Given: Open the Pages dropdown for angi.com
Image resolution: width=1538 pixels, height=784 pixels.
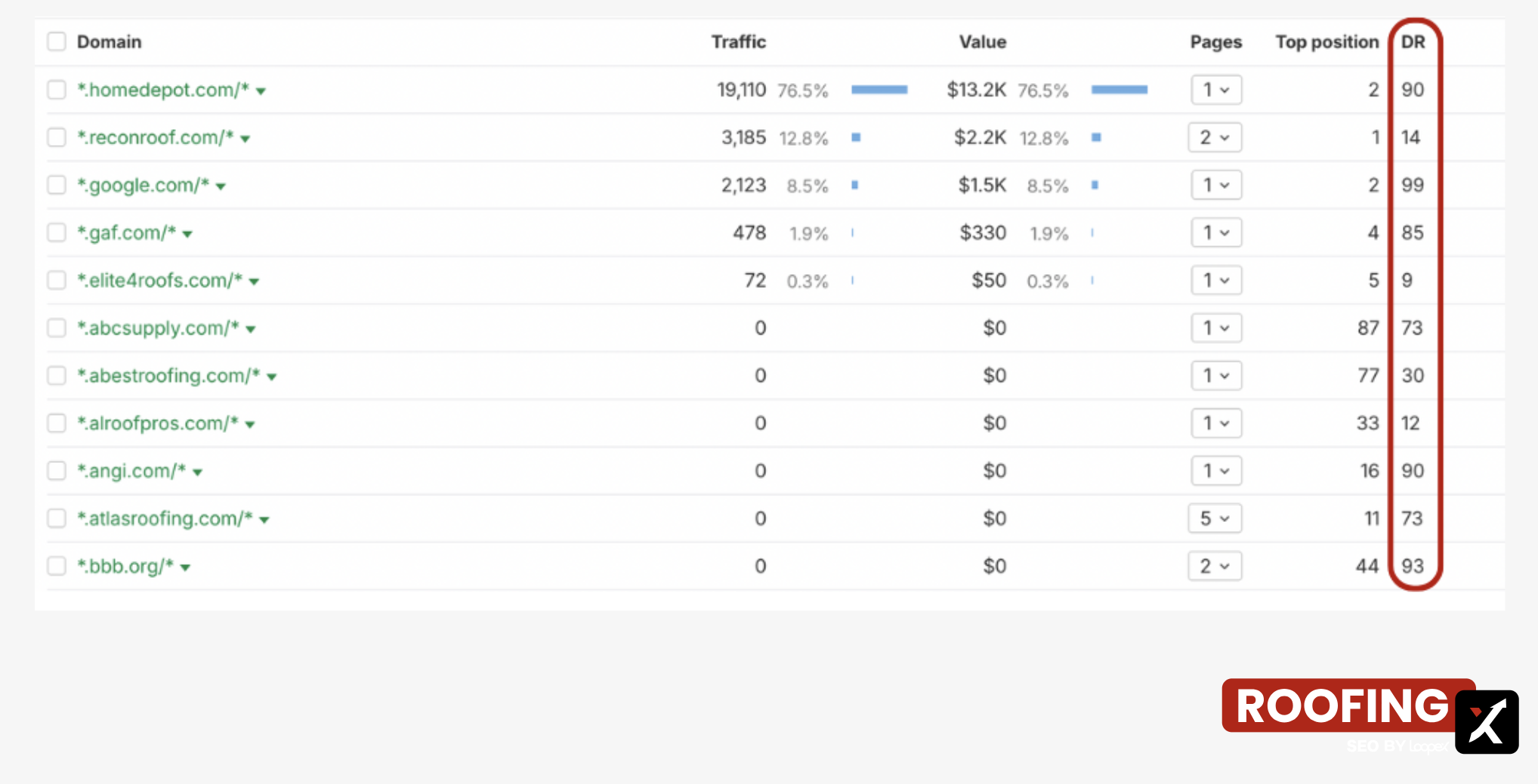Looking at the screenshot, I should (x=1216, y=471).
